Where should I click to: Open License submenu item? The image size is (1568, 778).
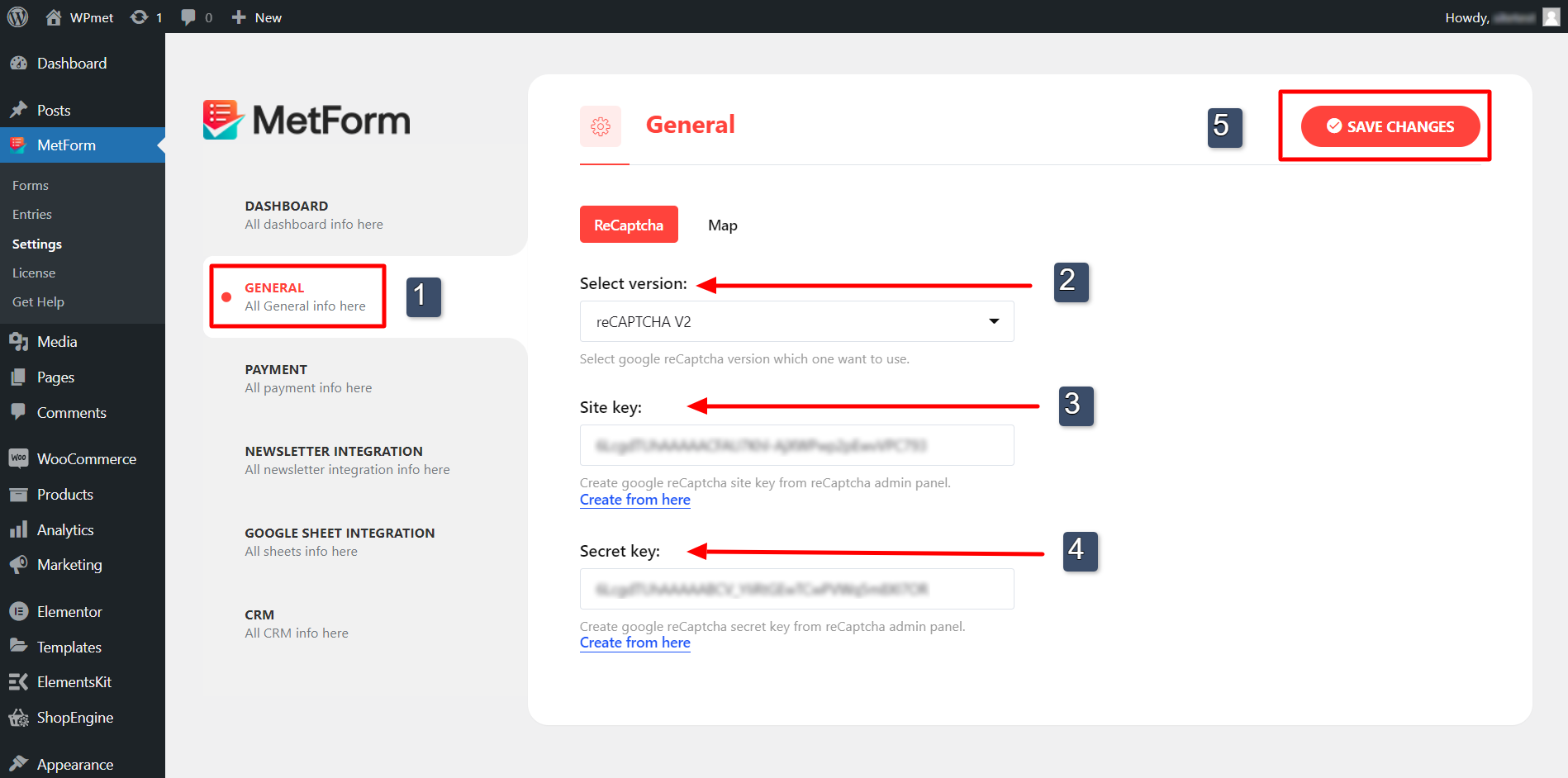34,273
